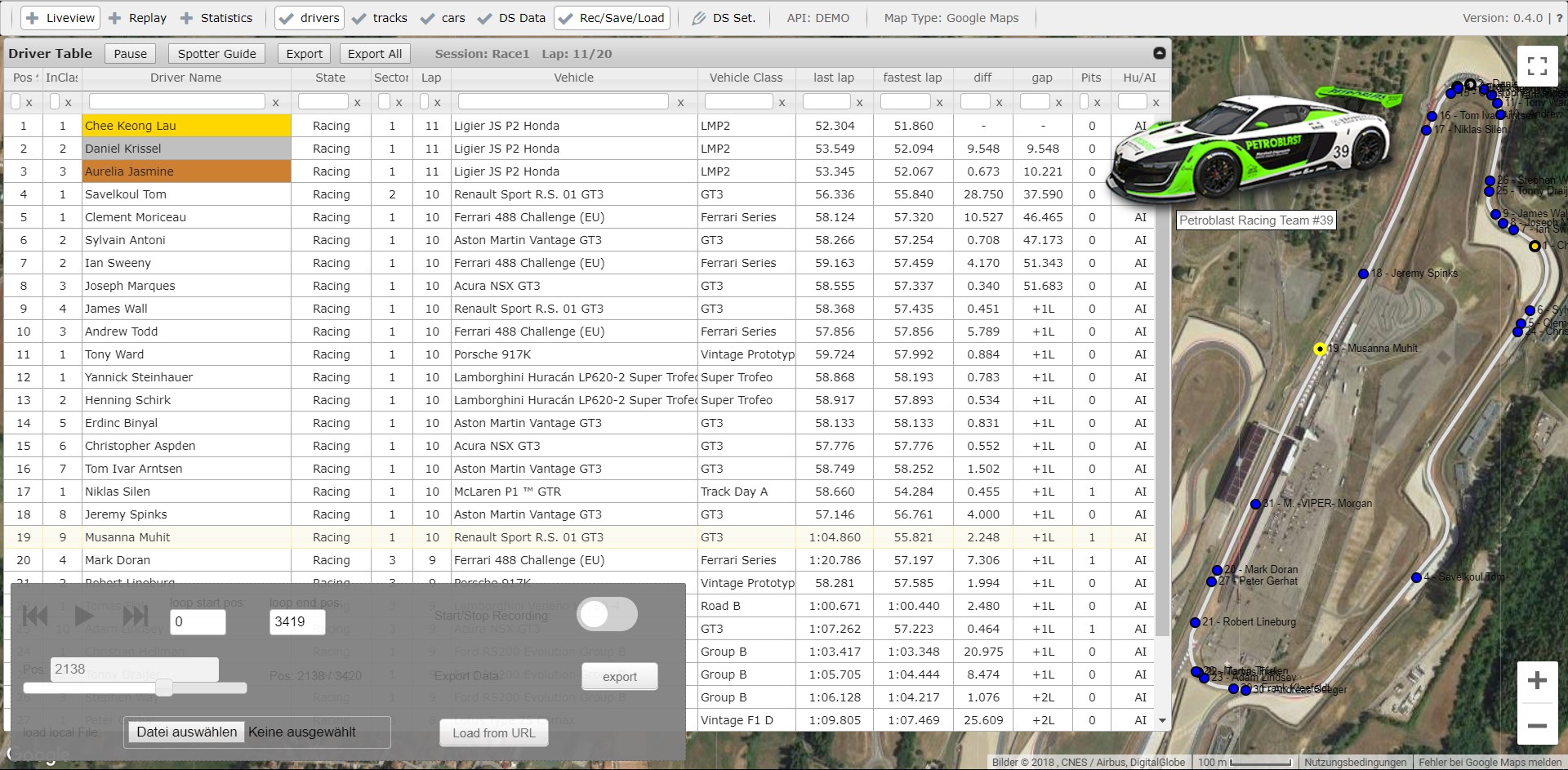The height and width of the screenshot is (770, 1568).
Task: Open the Replay panel
Action: coord(137,18)
